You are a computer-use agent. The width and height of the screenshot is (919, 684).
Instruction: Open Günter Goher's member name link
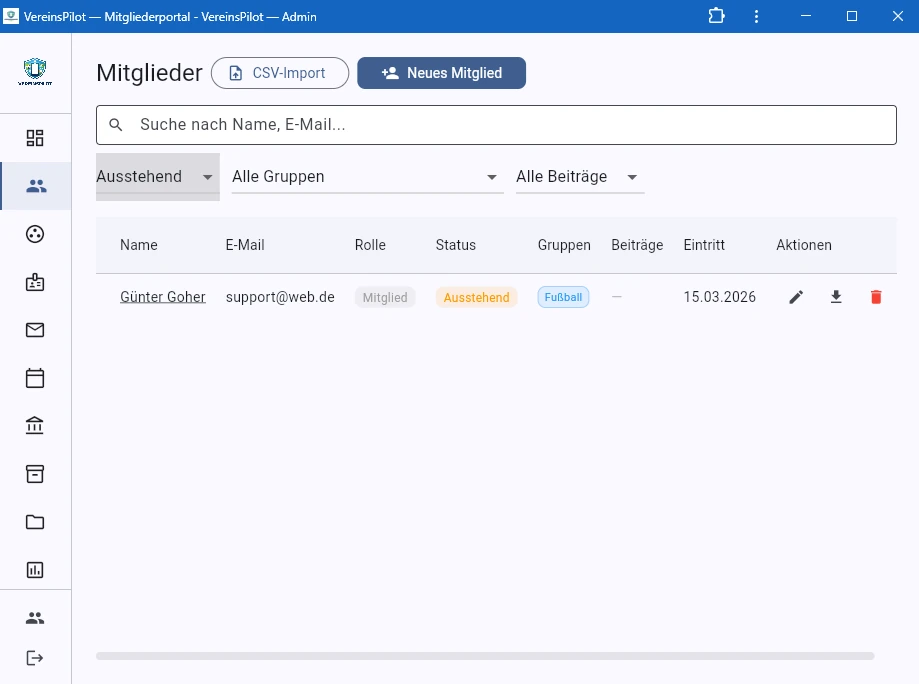coord(163,297)
